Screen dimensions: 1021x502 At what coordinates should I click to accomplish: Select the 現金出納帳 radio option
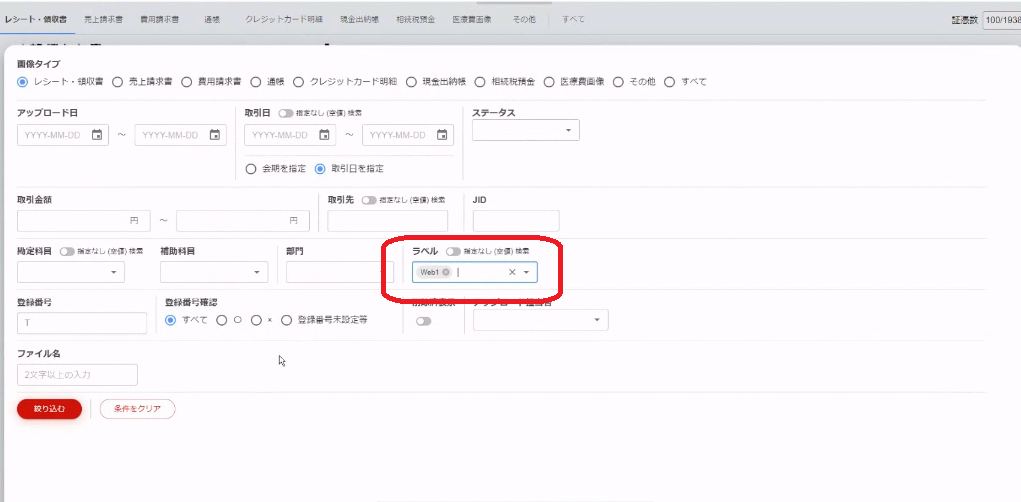click(411, 82)
